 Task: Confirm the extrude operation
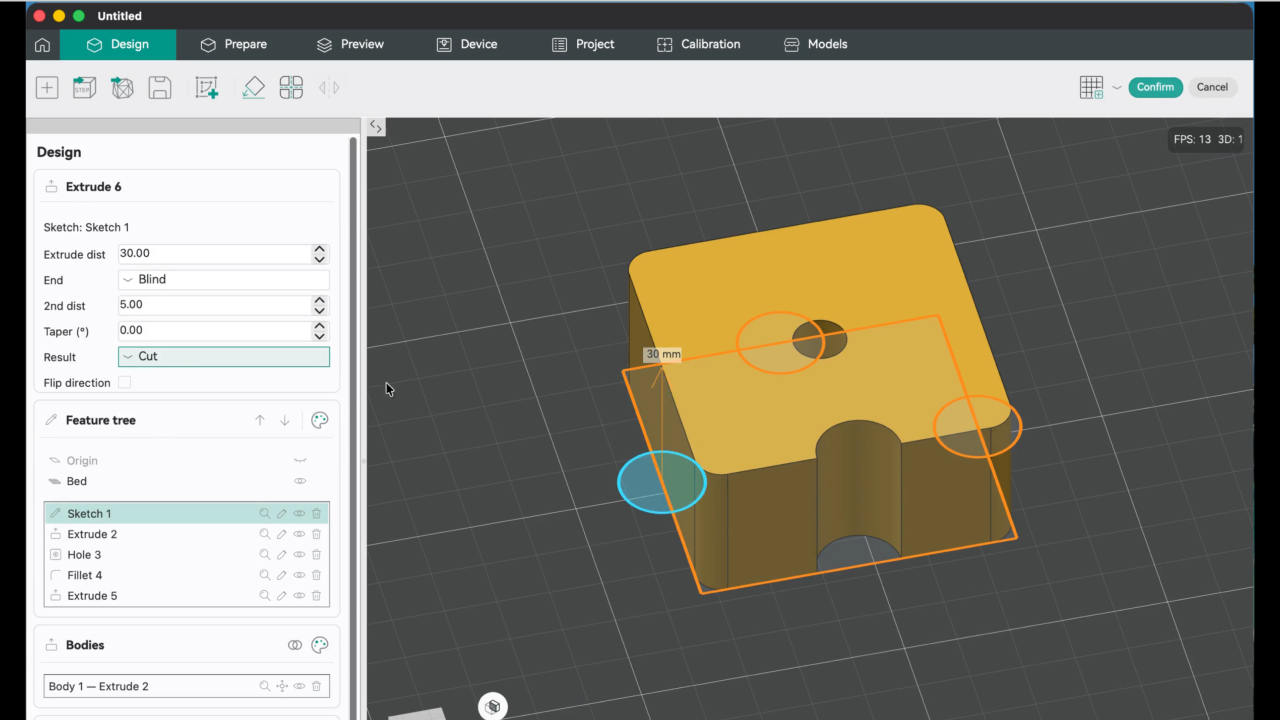click(x=1155, y=87)
